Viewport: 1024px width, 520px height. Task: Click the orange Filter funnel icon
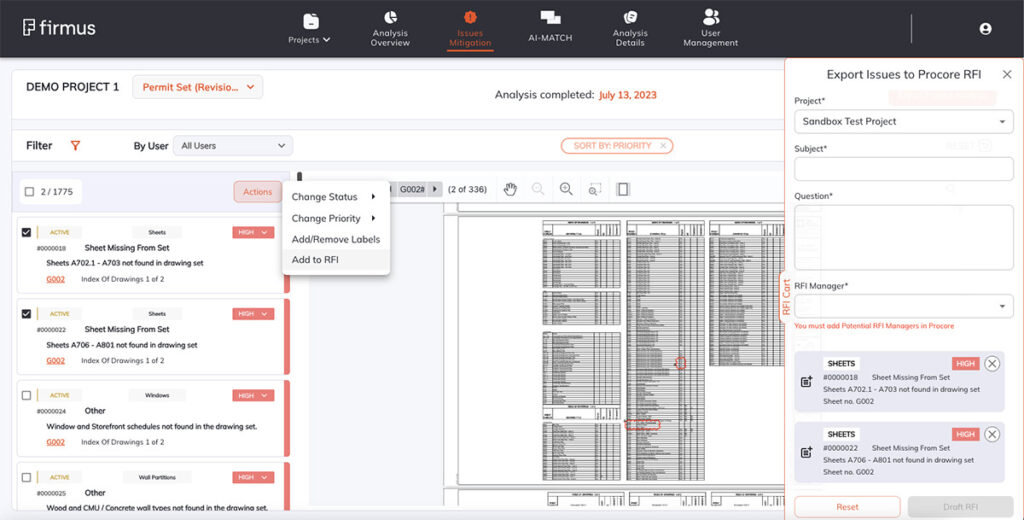point(75,146)
